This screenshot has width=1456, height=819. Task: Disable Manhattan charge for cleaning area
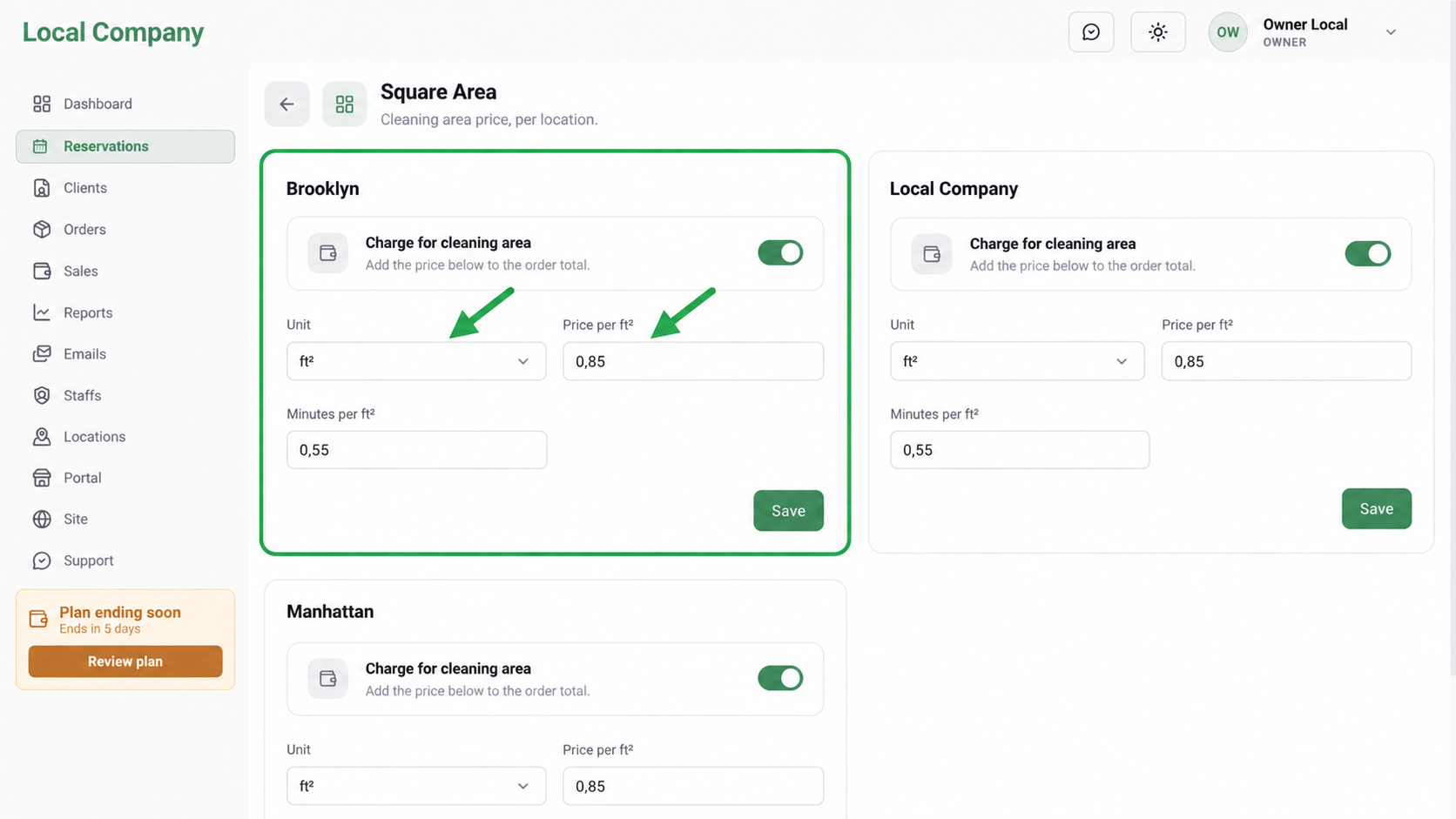(780, 678)
